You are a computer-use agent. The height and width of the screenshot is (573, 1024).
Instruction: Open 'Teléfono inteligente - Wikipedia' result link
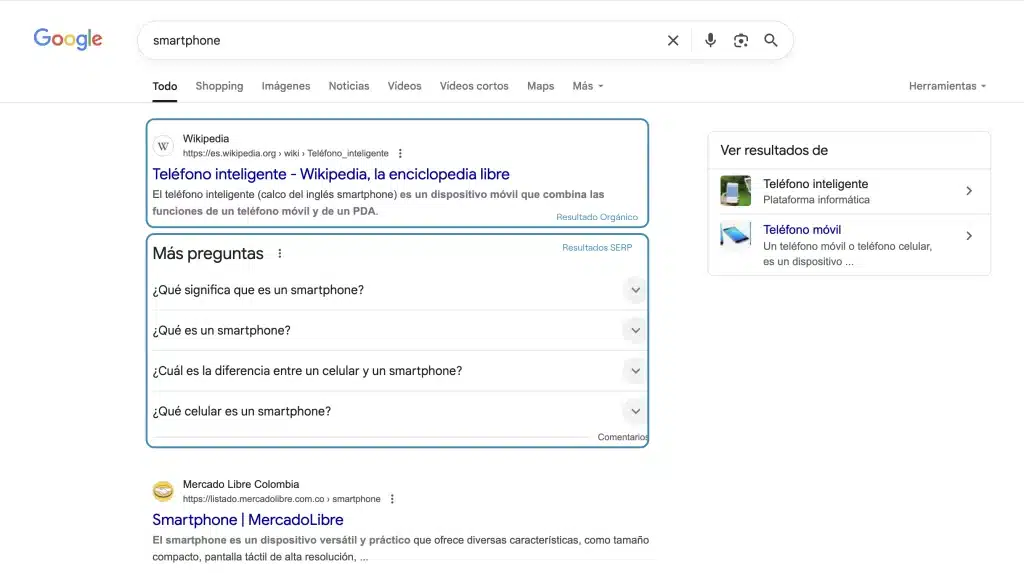click(331, 174)
